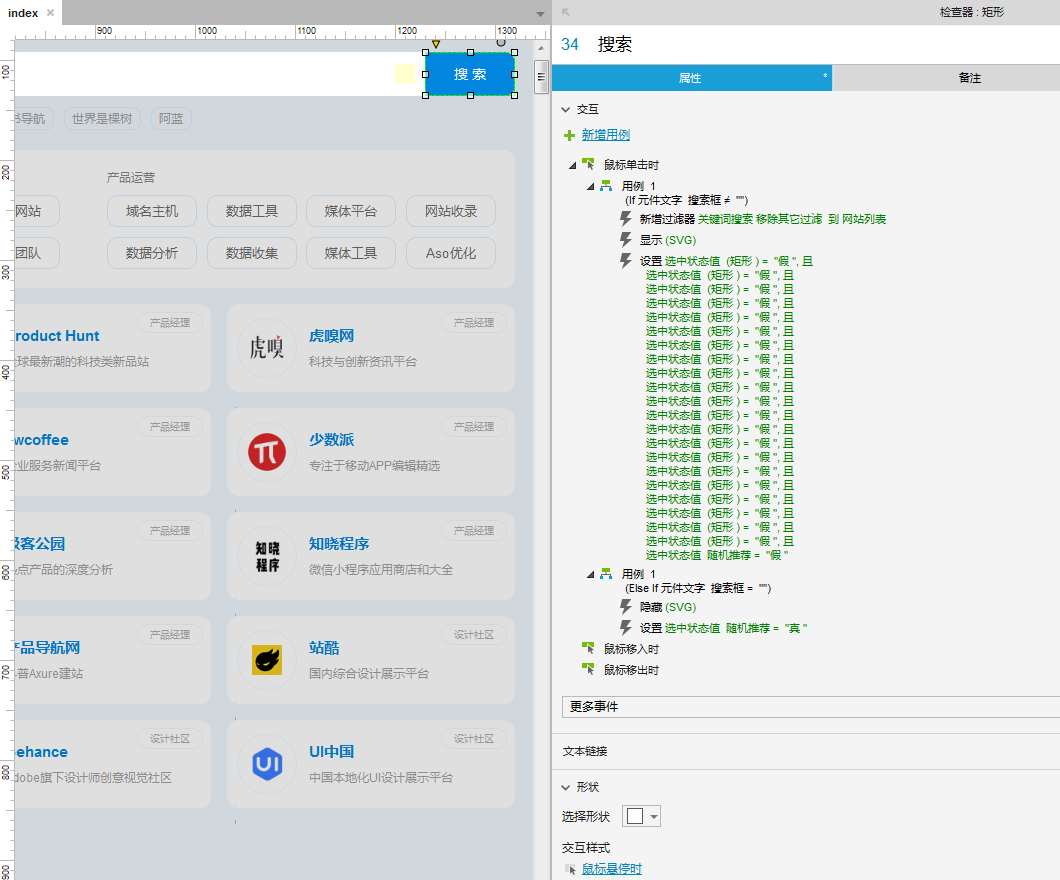Click the 产品运营 section heading
This screenshot has width=1060, height=880.
pyautogui.click(x=130, y=178)
